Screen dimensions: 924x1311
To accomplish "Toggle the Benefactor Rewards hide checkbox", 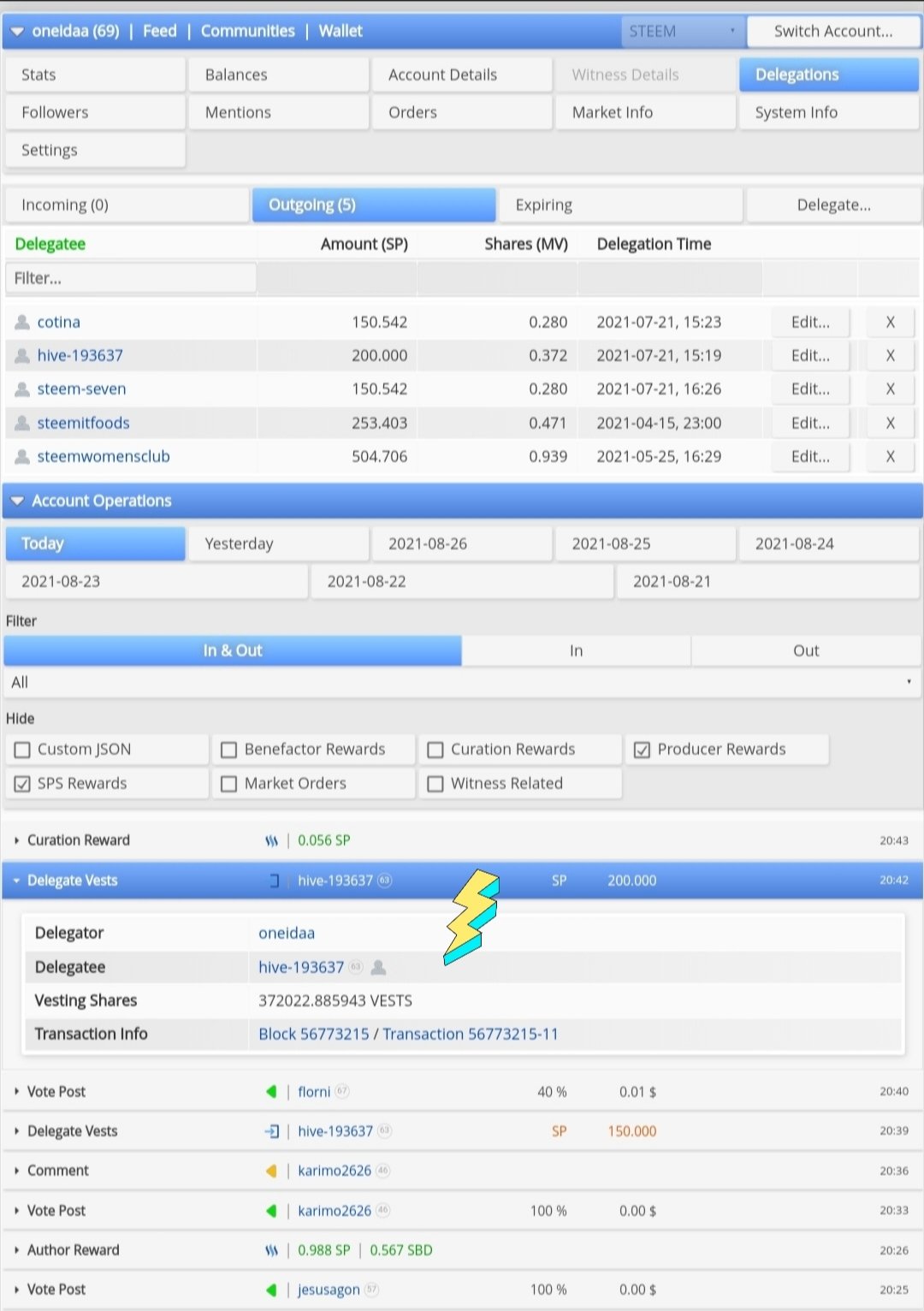I will tap(228, 750).
